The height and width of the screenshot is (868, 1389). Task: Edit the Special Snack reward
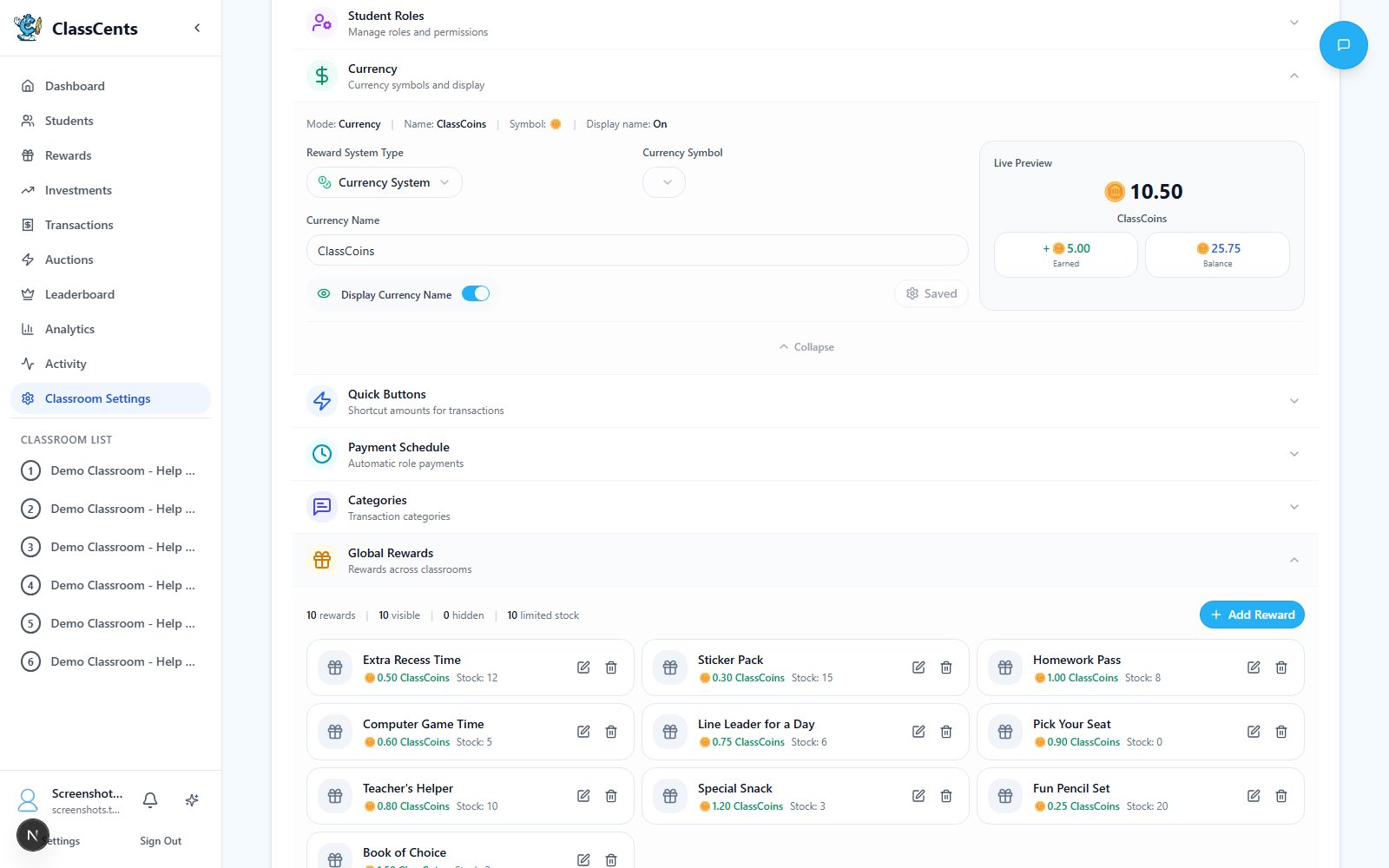[x=918, y=796]
